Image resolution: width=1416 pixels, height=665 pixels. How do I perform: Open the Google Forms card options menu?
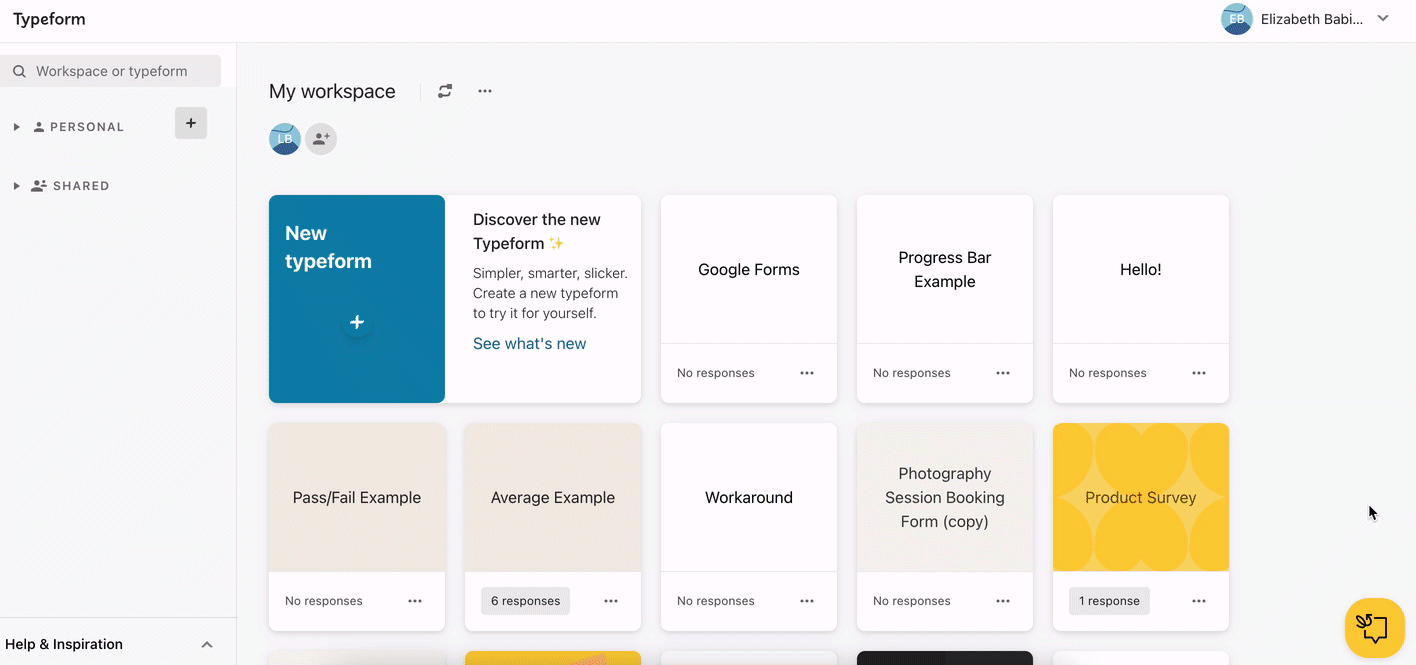click(x=807, y=373)
